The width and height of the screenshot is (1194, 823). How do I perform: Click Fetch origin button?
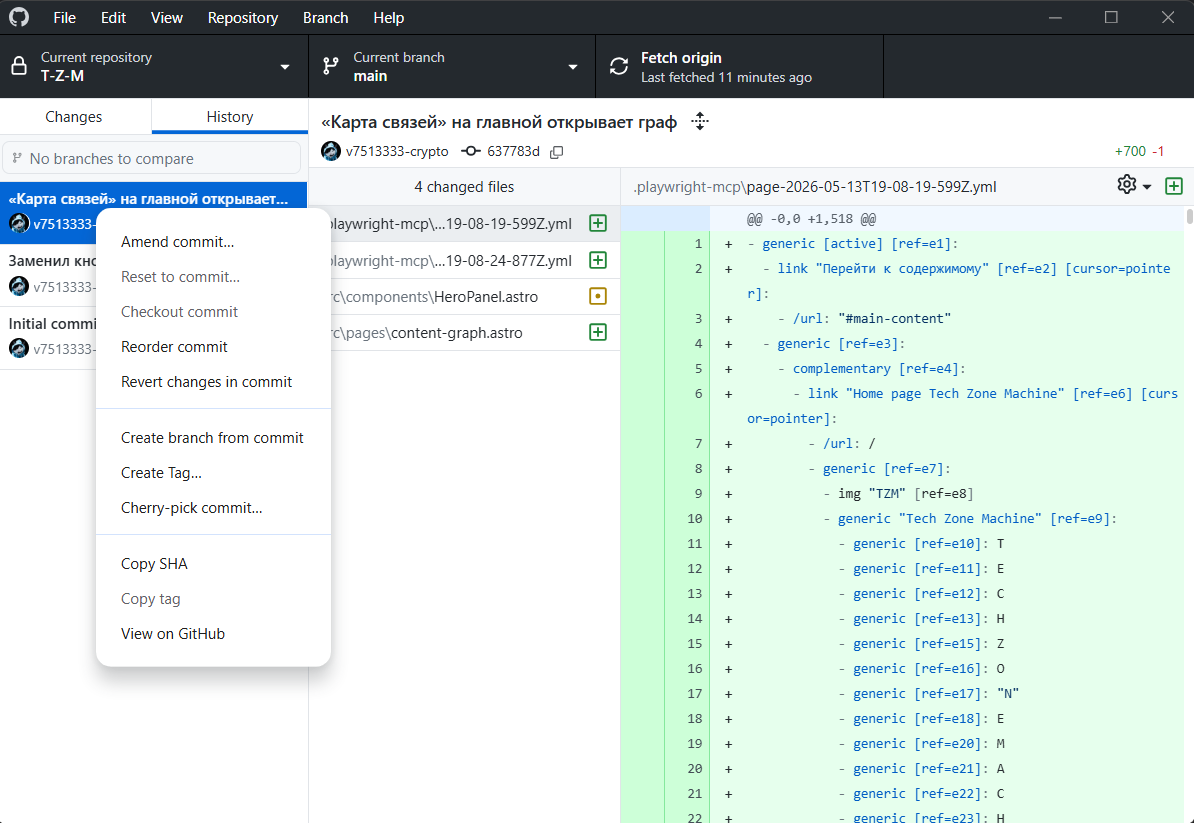click(x=739, y=66)
